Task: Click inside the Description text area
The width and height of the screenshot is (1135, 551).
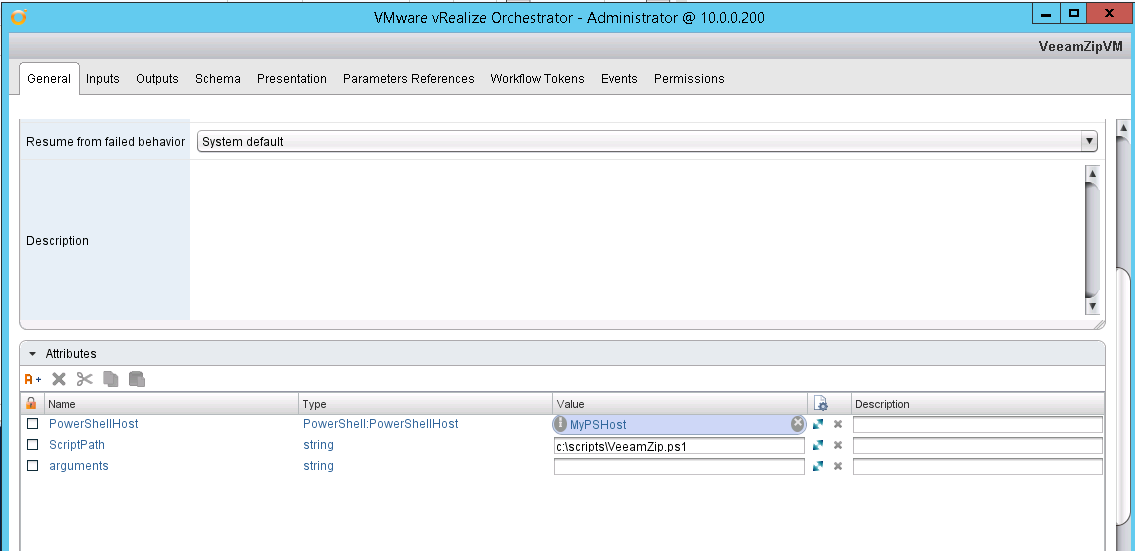Action: click(x=637, y=240)
